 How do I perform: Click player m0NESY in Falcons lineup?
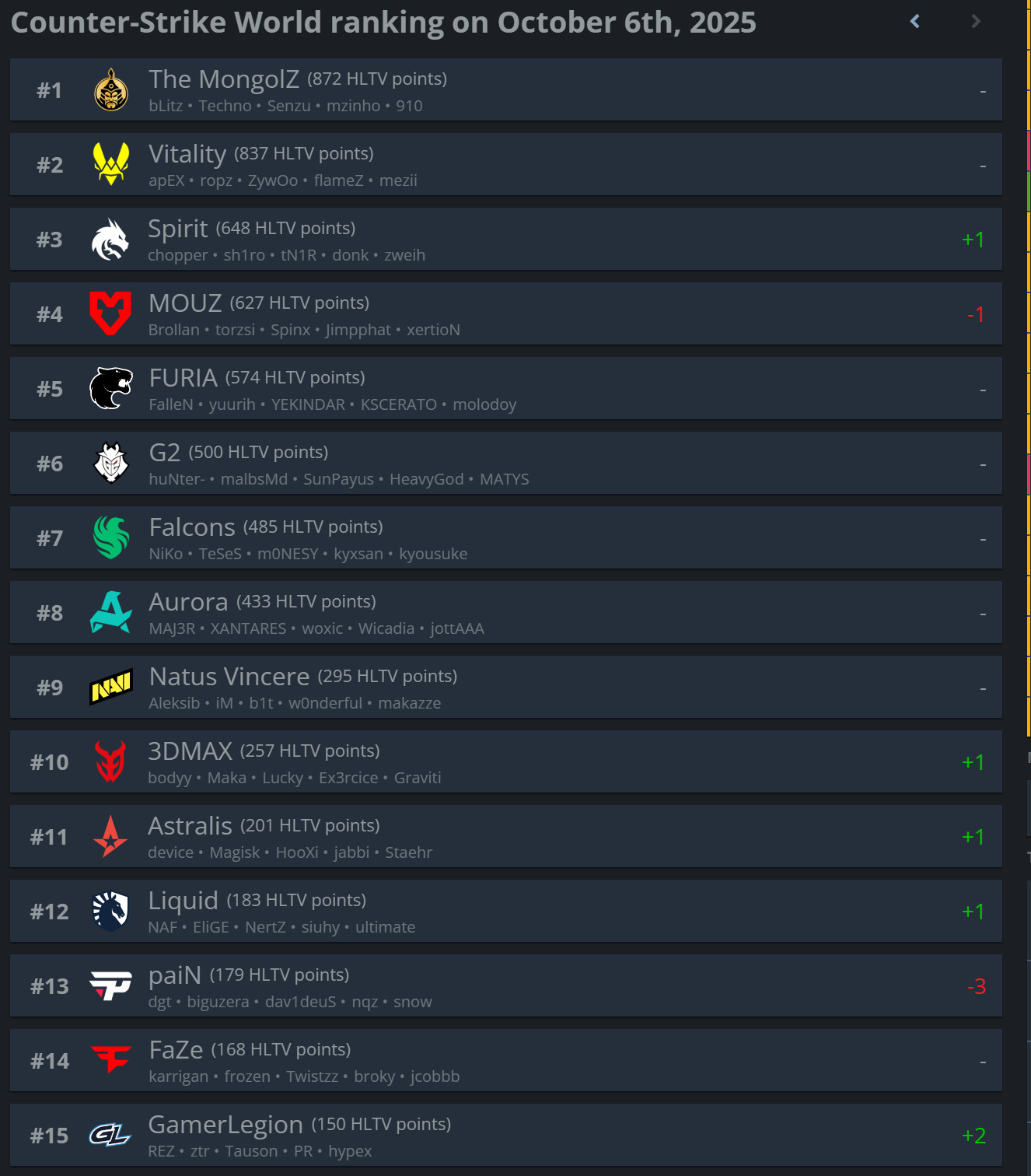click(288, 554)
